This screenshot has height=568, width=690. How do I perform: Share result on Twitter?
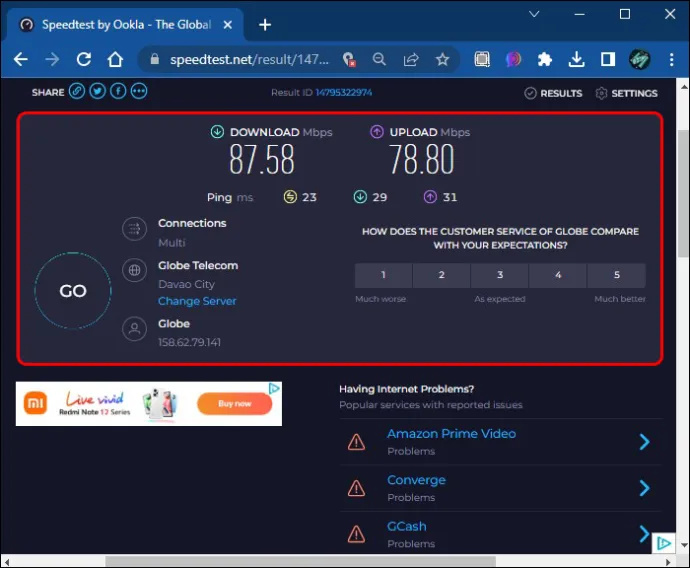point(98,92)
